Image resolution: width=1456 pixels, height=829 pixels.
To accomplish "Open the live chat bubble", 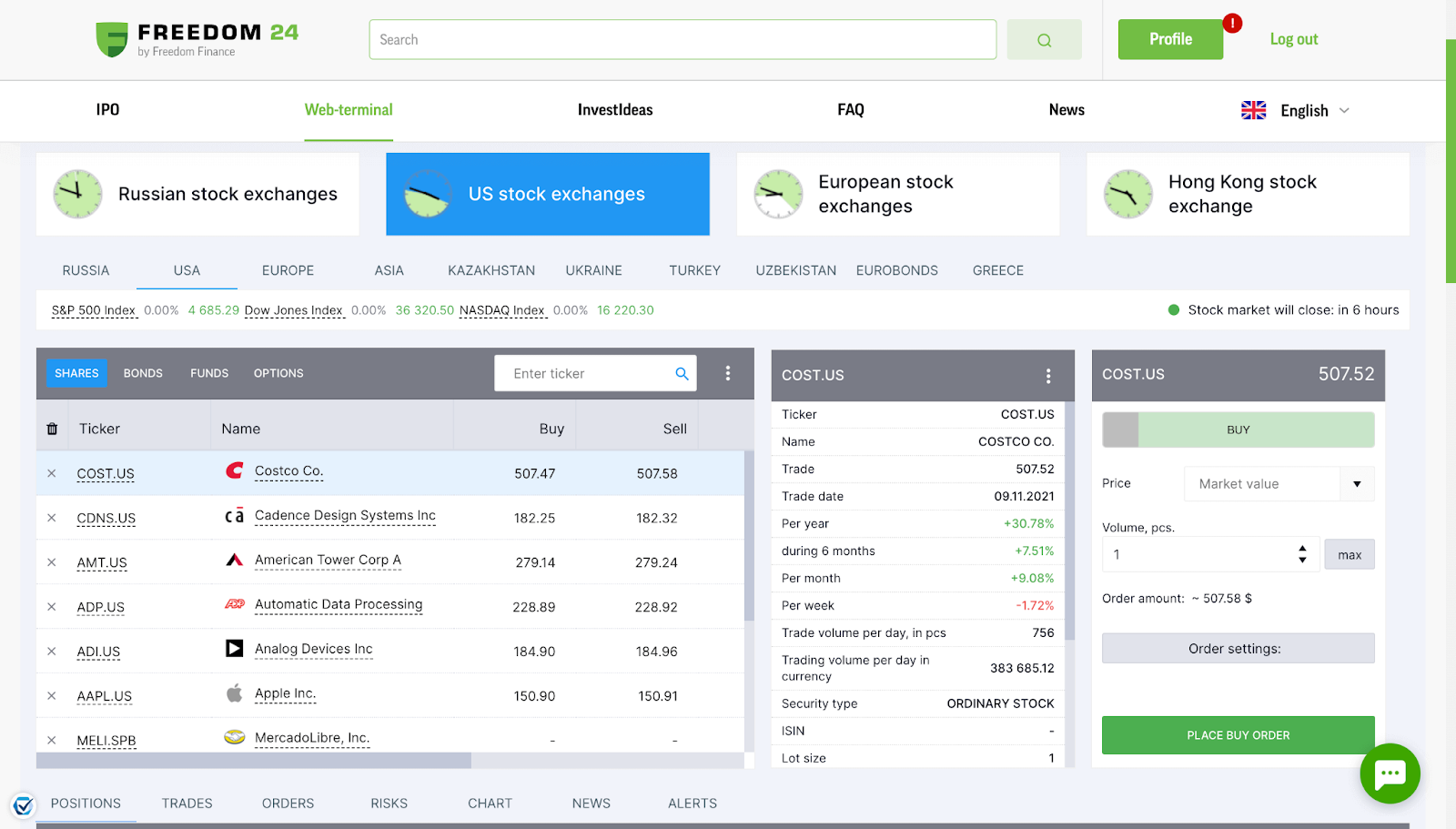I will coord(1390,773).
